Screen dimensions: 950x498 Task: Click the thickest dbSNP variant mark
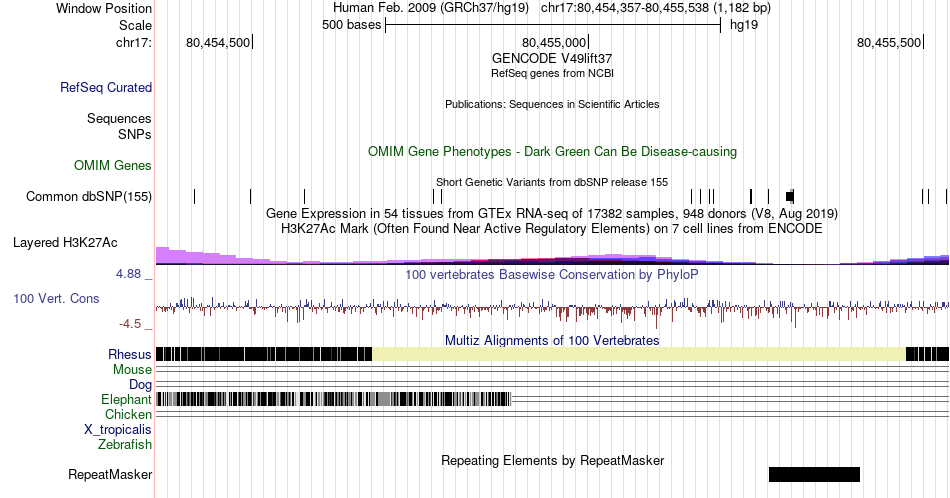(790, 196)
